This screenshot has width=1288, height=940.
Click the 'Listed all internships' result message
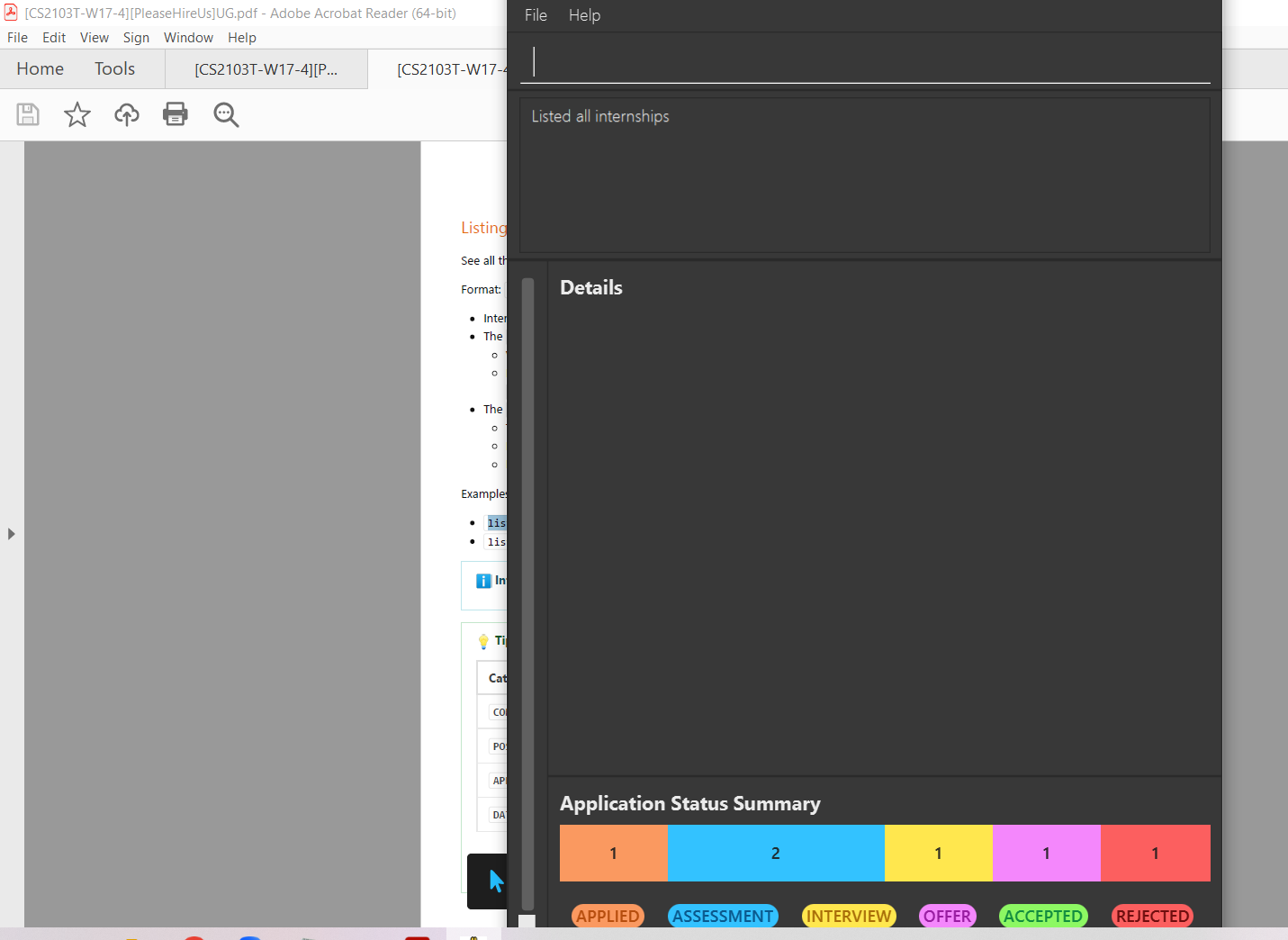(600, 116)
